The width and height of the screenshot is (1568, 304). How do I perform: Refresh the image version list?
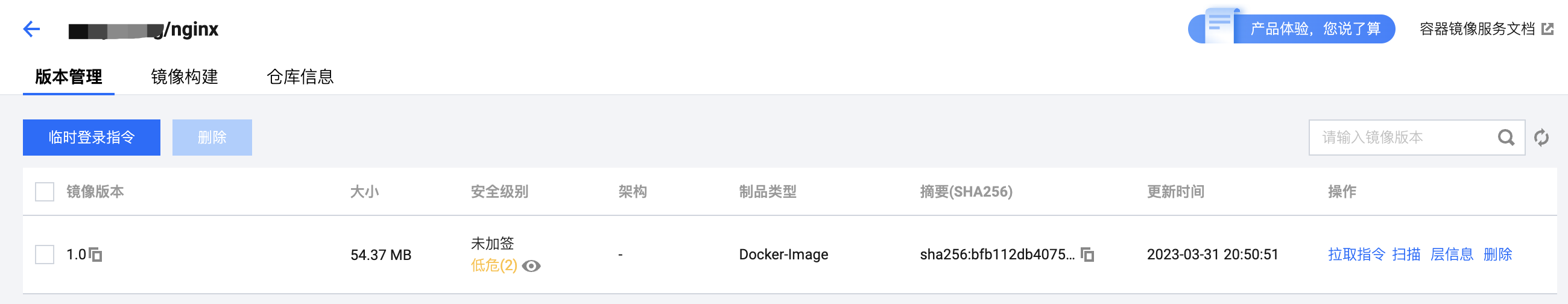(x=1541, y=138)
